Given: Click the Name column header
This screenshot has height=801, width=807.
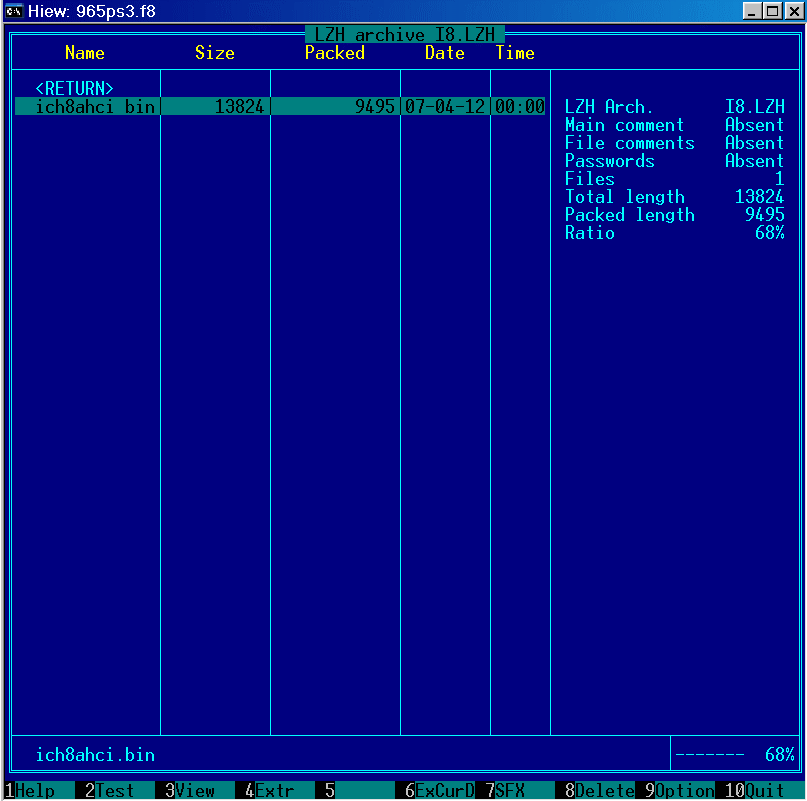Looking at the screenshot, I should tap(85, 53).
